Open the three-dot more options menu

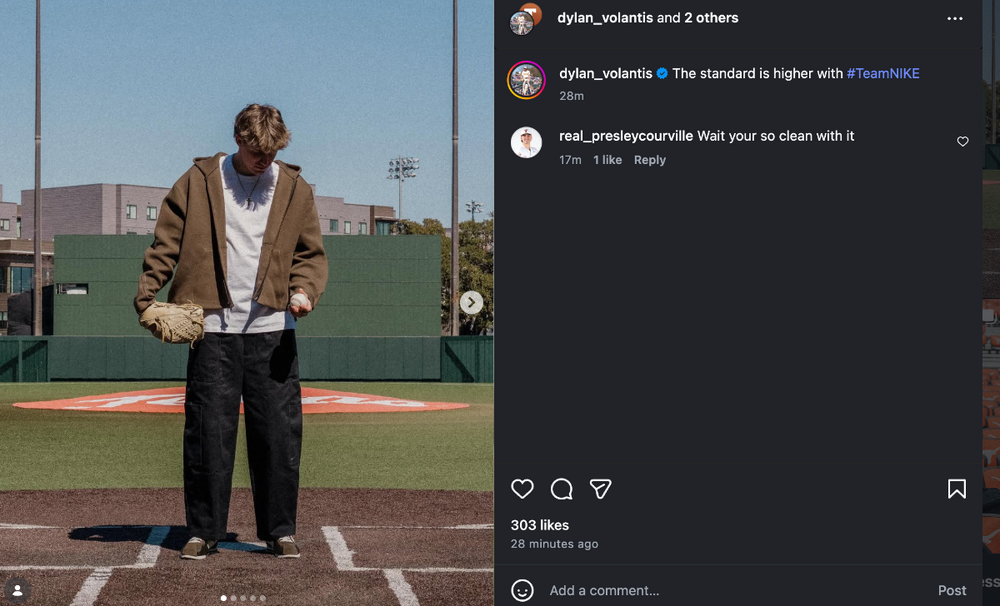(955, 18)
